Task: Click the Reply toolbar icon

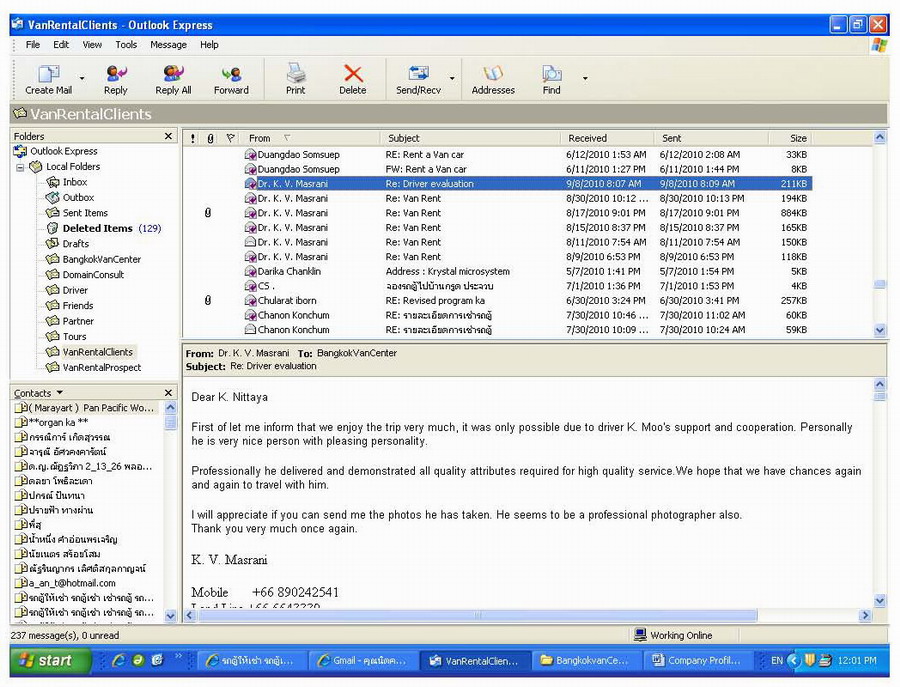Action: (116, 79)
